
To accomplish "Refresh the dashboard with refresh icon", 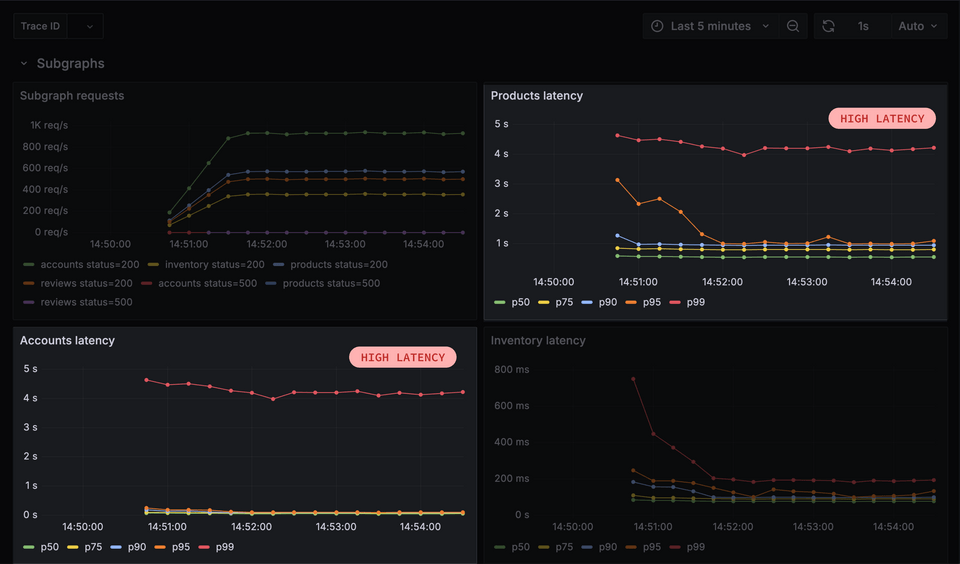I will pos(828,26).
